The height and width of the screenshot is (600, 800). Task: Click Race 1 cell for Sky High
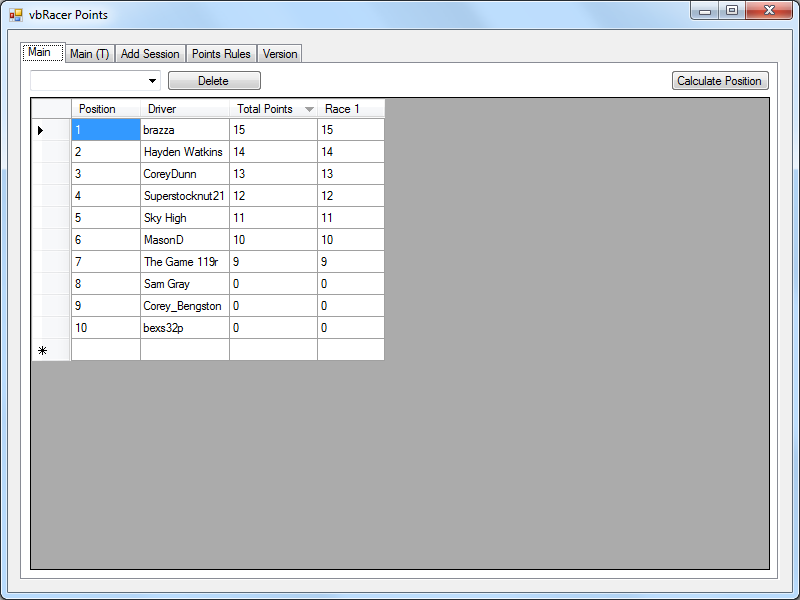pos(350,218)
